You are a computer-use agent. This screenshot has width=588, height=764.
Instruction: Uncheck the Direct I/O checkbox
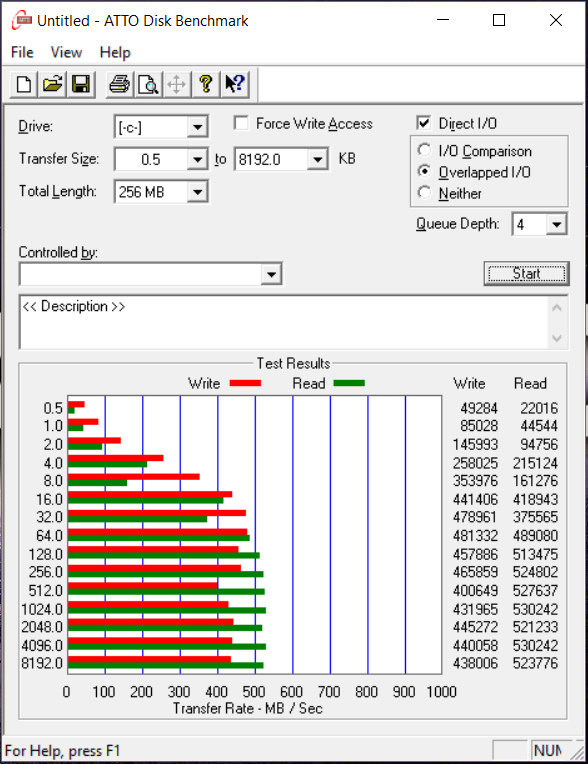tap(424, 123)
